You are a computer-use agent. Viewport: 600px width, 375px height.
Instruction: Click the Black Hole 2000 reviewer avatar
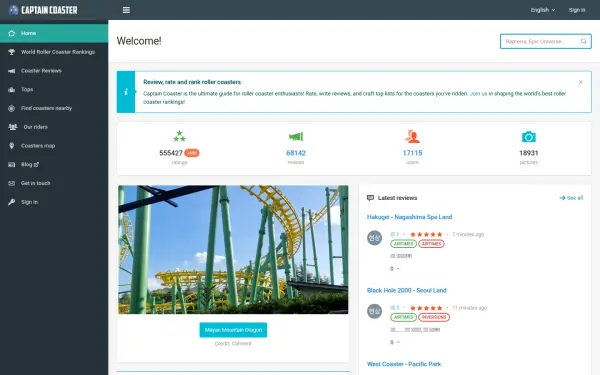tap(374, 311)
